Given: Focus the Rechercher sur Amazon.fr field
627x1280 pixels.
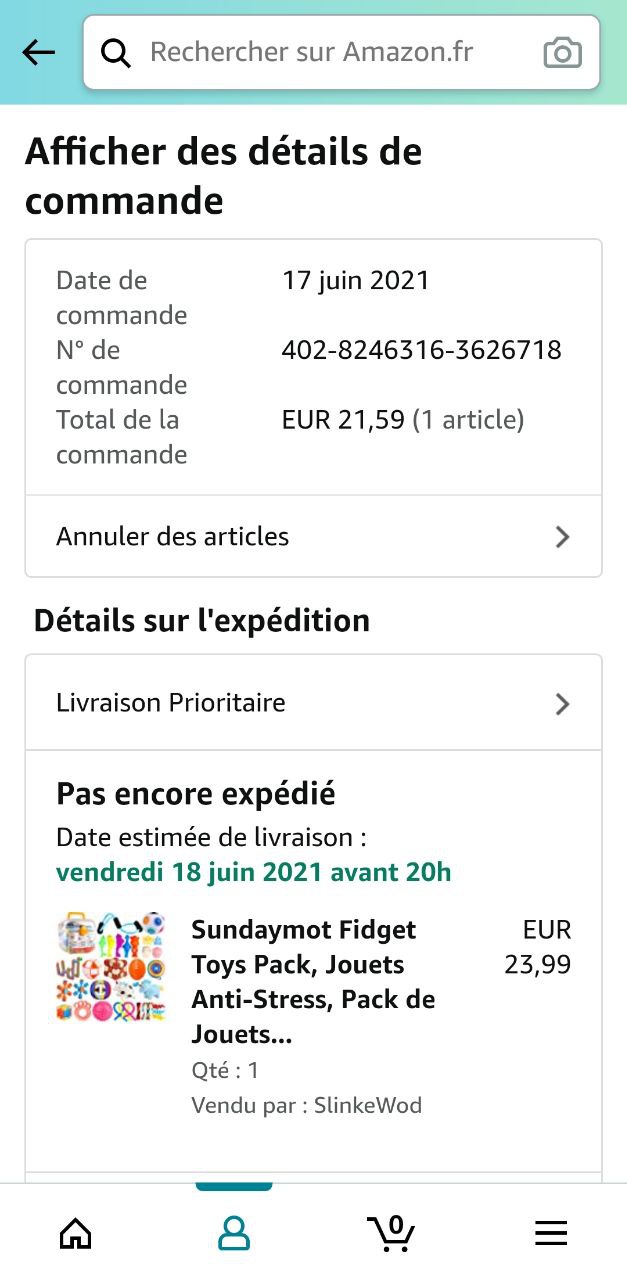Looking at the screenshot, I should pyautogui.click(x=330, y=52).
